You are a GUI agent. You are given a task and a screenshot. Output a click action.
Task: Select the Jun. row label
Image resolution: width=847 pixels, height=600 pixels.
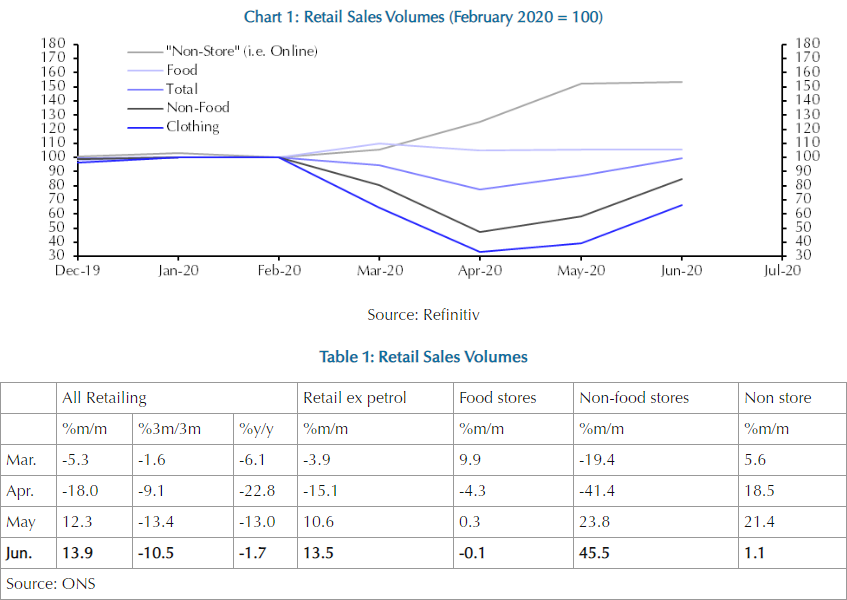[22, 553]
